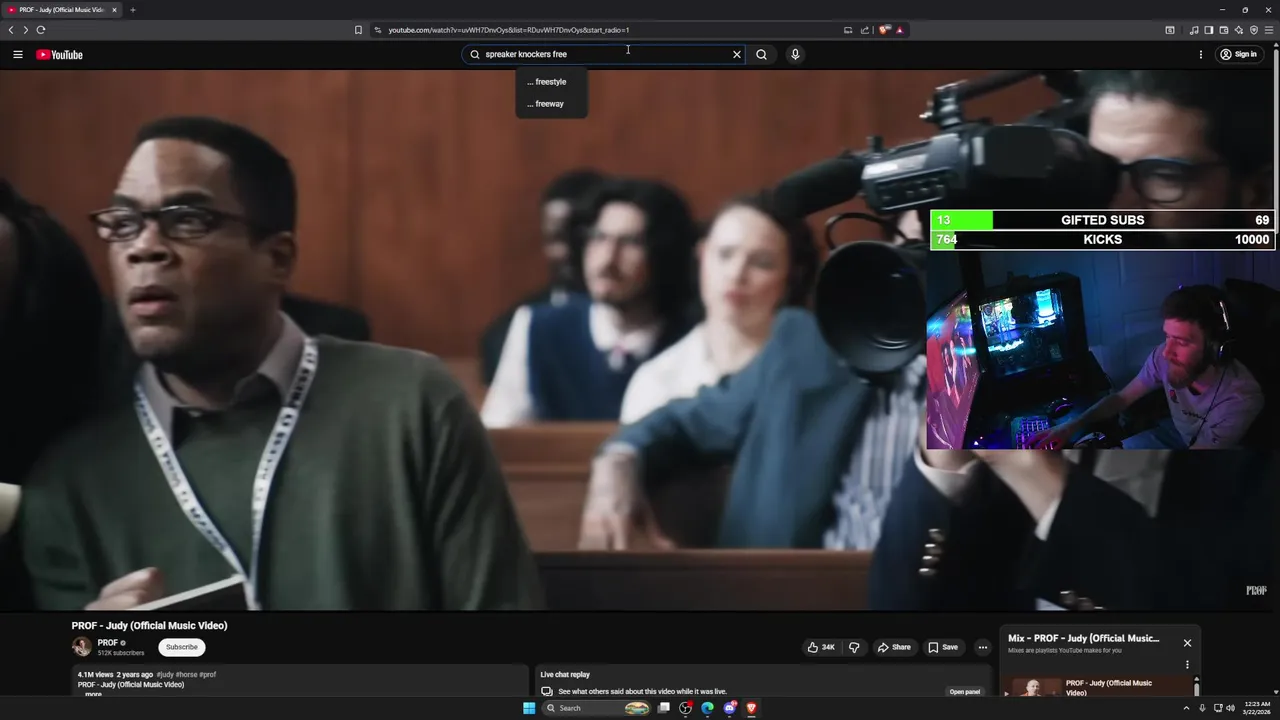Open the Windows Start menu
The height and width of the screenshot is (720, 1280).
[529, 708]
